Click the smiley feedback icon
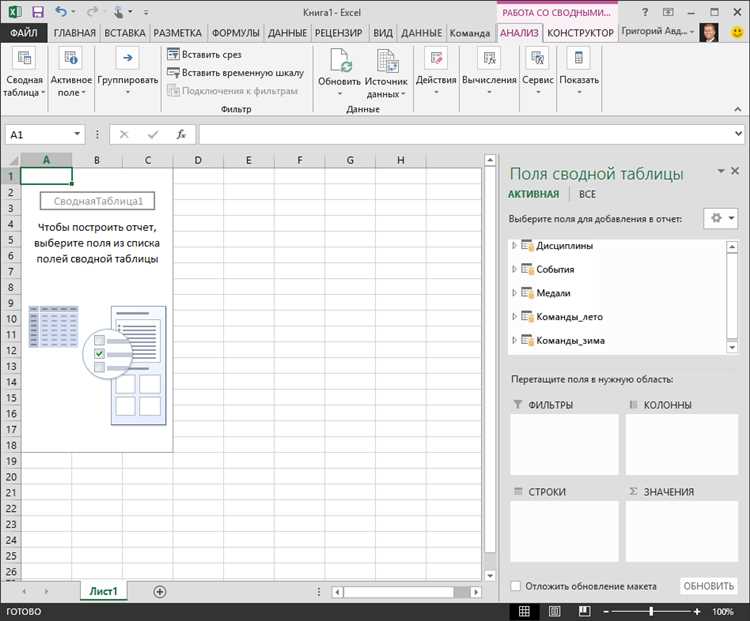This screenshot has height=621, width=750. (738, 33)
